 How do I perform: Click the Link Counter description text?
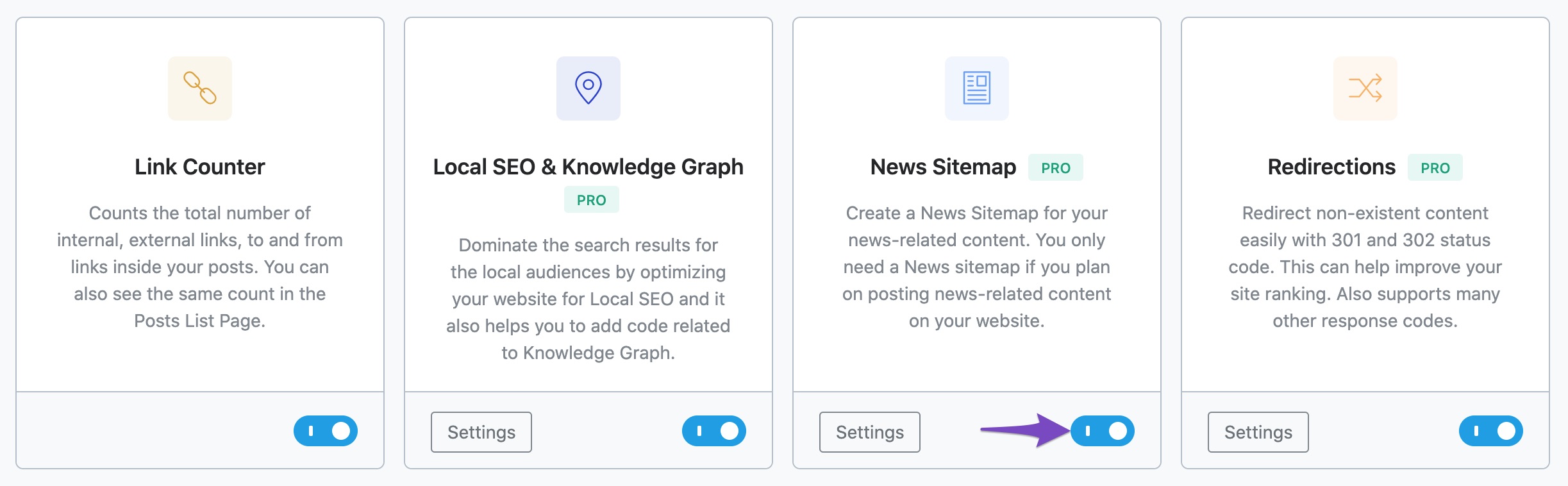(200, 267)
